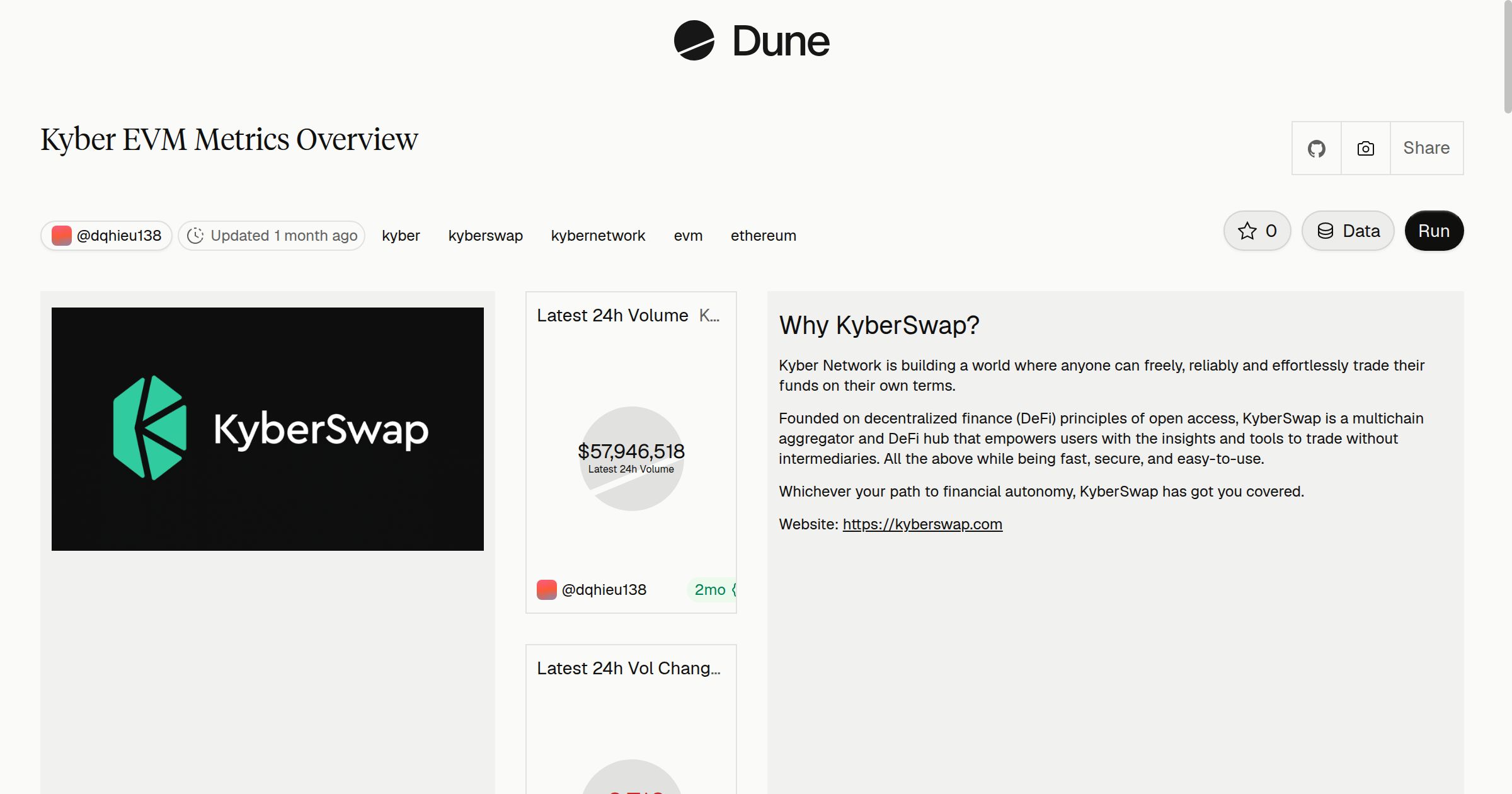This screenshot has height=794, width=1512.
Task: Select the evm tag
Action: (x=688, y=236)
